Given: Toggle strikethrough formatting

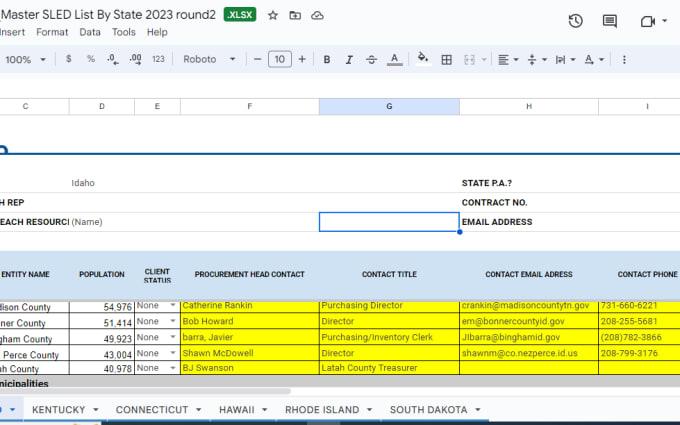Looking at the screenshot, I should pos(372,59).
